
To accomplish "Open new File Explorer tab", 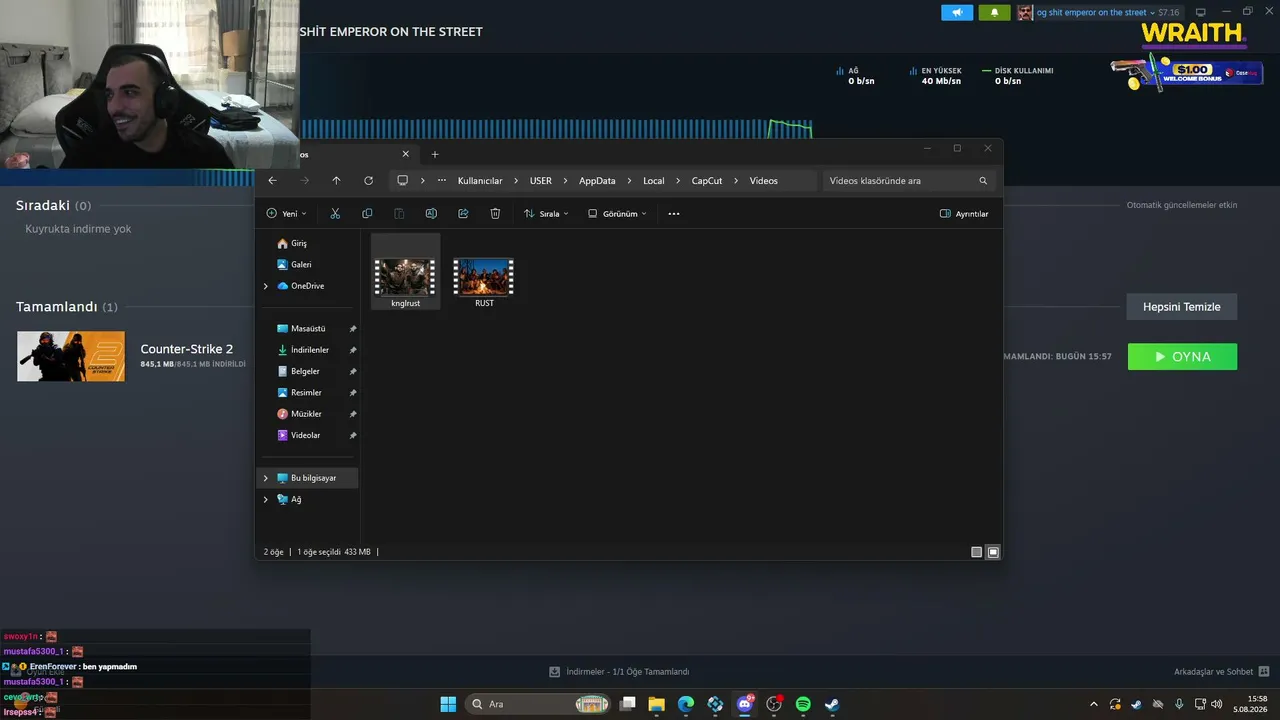I will click(435, 154).
